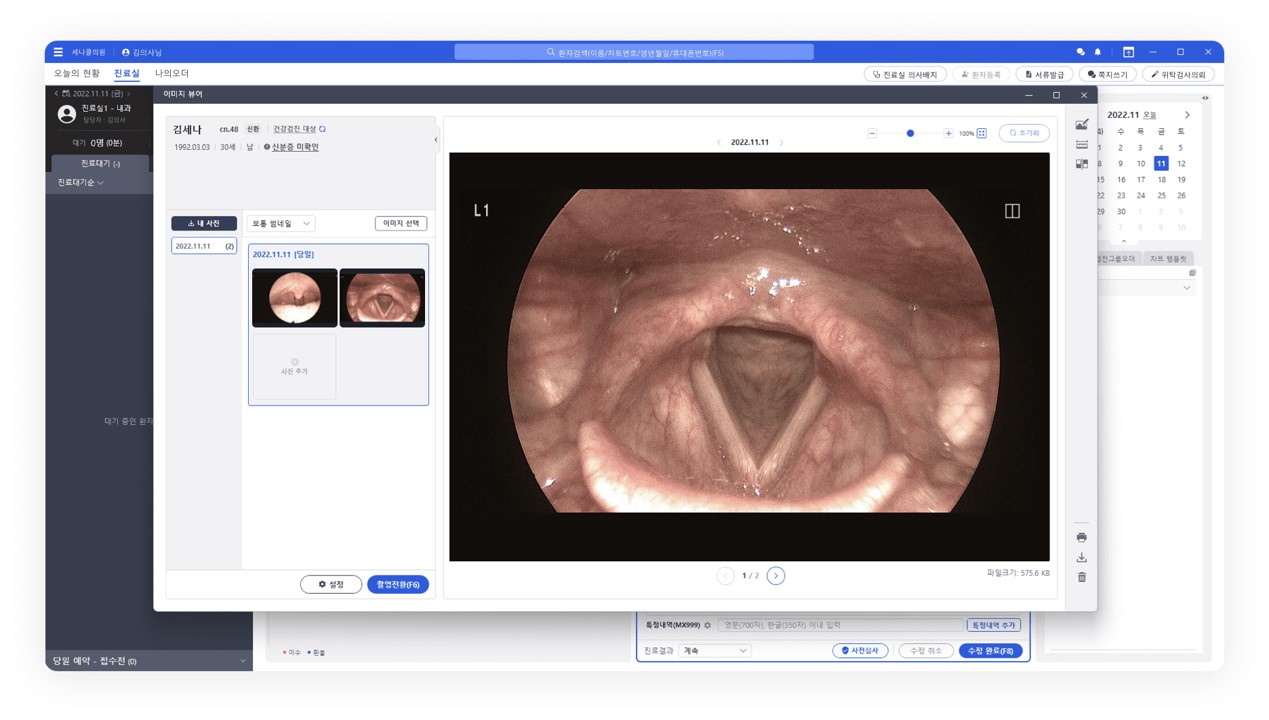Image resolution: width=1269 pixels, height=720 pixels.
Task: Select the image compare tool in sidebar
Action: (1081, 164)
